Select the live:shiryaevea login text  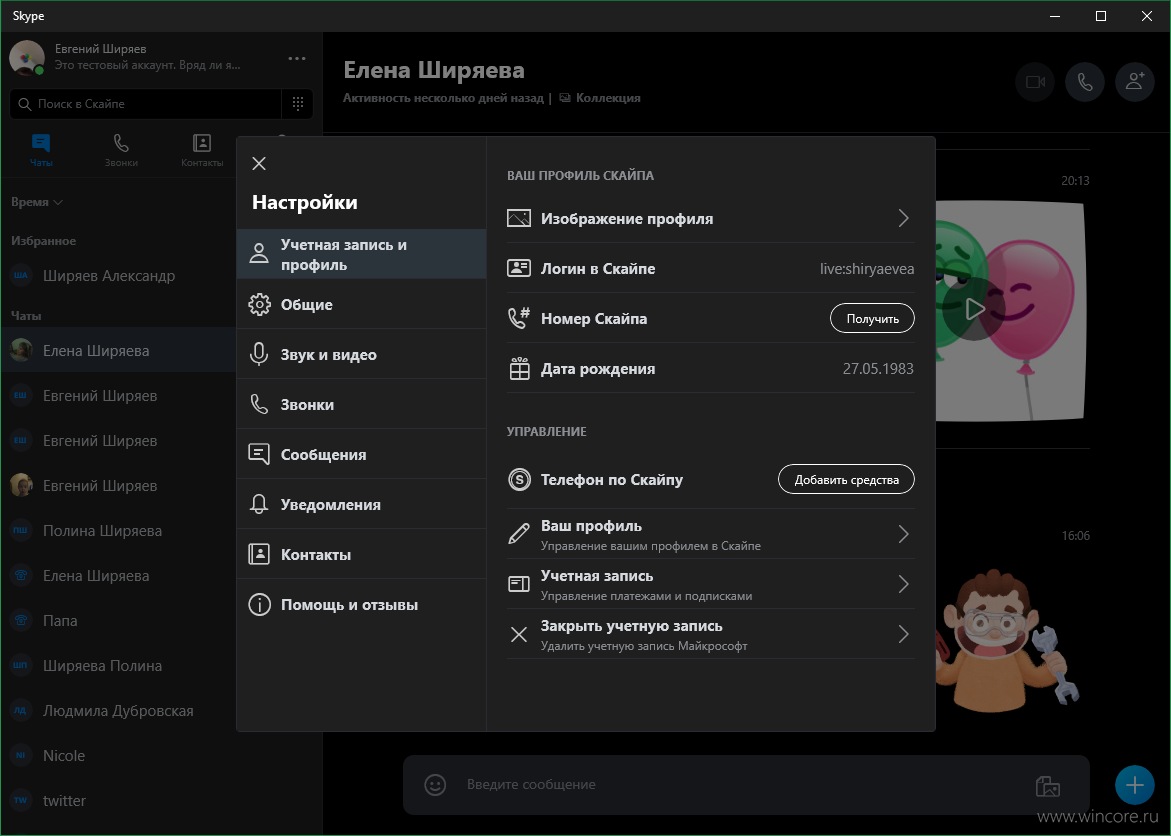click(x=867, y=269)
